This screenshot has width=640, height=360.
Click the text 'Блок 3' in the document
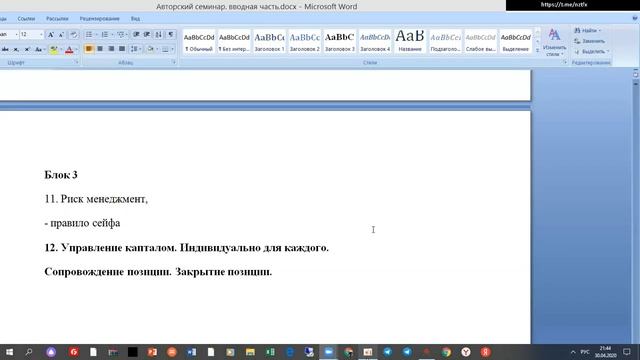[61, 175]
